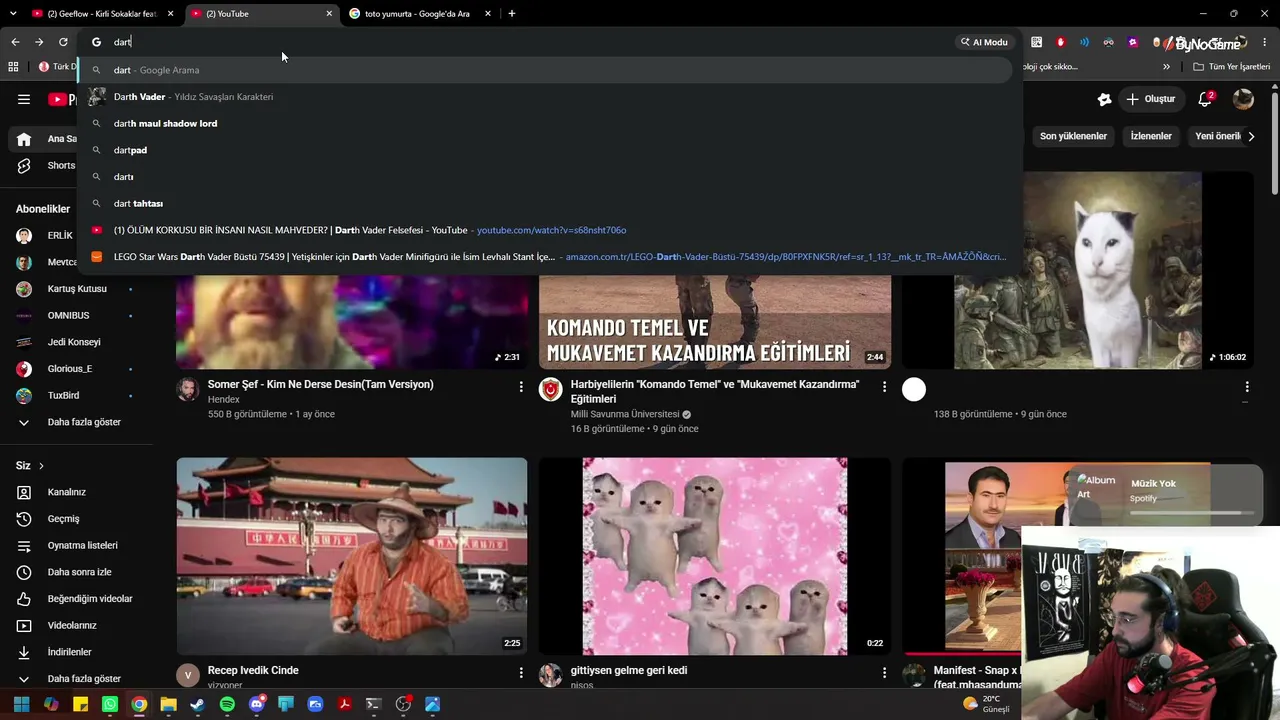Open the YouTube hamburger guide menu
This screenshot has width=1280, height=720.
click(x=24, y=99)
